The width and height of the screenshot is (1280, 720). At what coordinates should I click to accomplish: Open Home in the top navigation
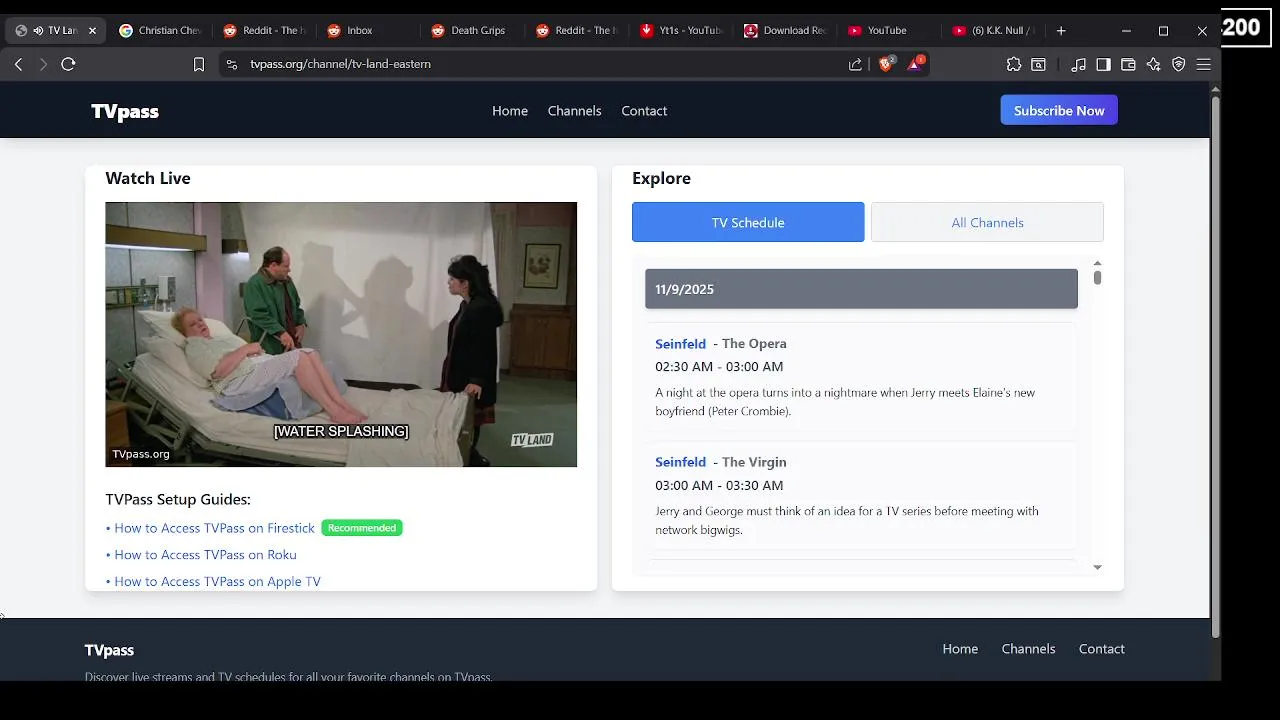pyautogui.click(x=510, y=111)
